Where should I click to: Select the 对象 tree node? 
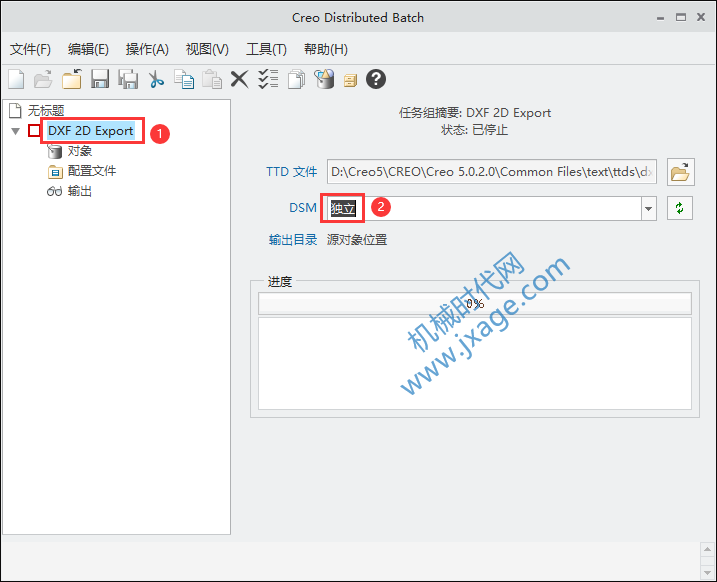80,151
